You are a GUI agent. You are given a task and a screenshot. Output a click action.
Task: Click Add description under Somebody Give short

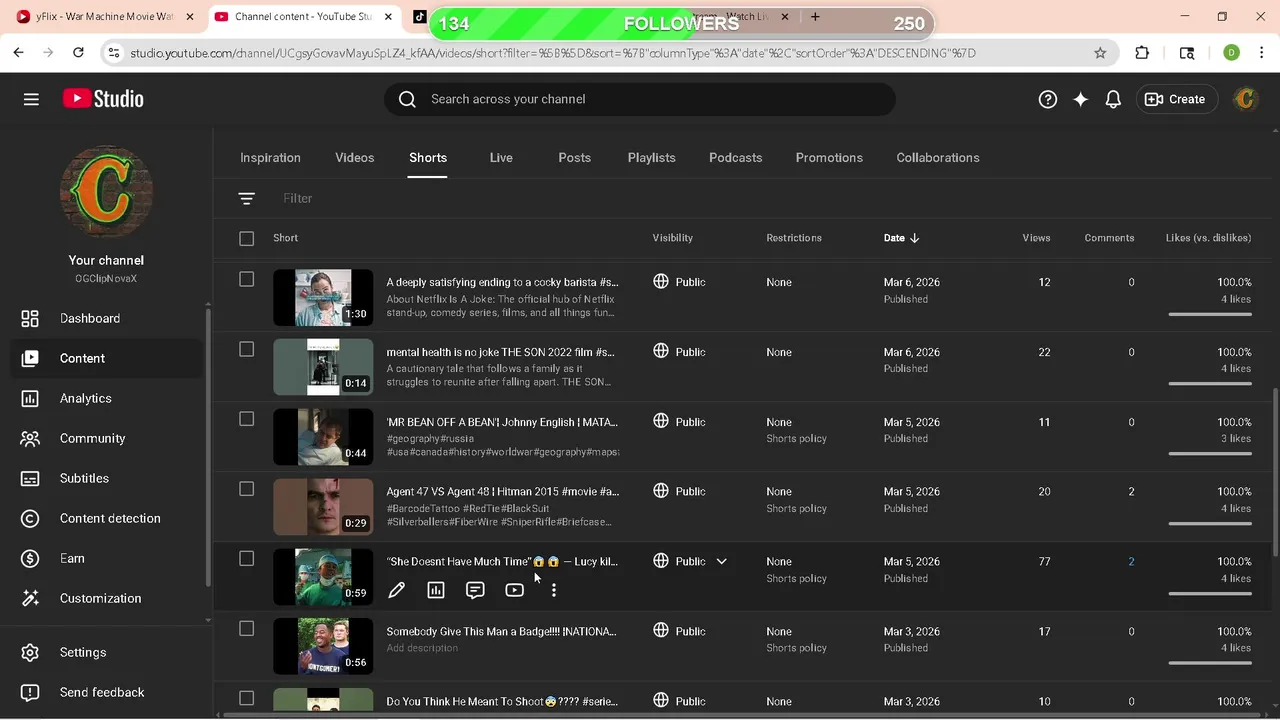(422, 648)
